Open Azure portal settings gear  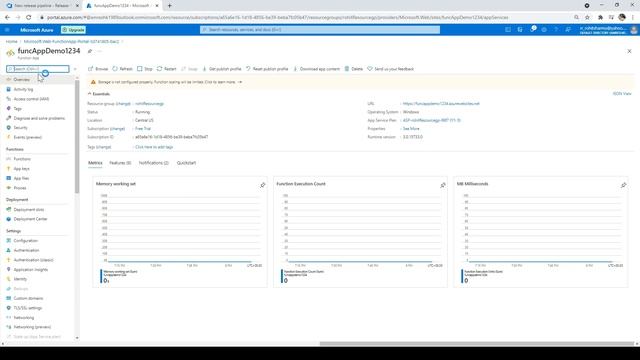coord(544,30)
